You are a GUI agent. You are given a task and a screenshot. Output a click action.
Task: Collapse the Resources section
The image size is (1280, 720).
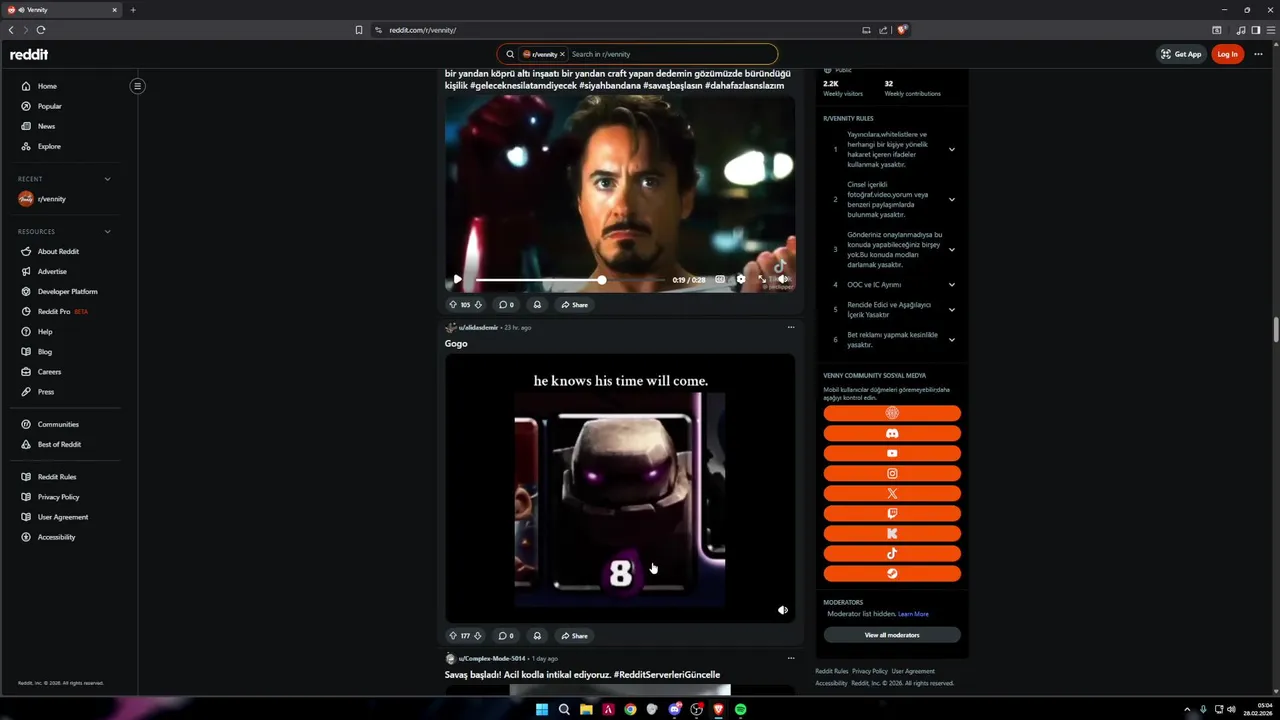click(107, 232)
